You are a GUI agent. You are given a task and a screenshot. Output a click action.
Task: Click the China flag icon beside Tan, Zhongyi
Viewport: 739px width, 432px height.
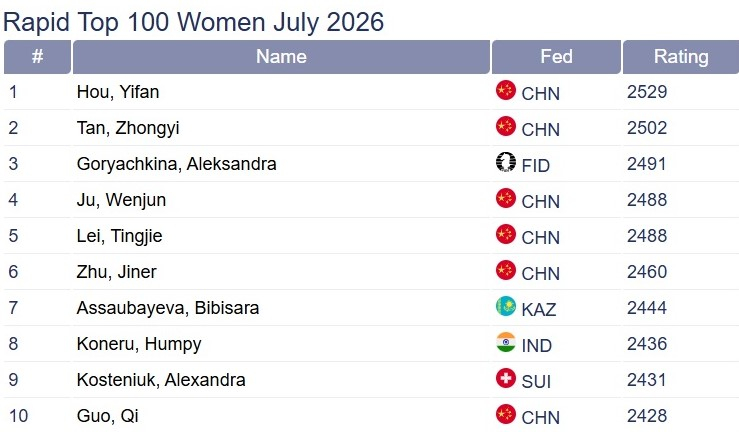click(x=506, y=126)
